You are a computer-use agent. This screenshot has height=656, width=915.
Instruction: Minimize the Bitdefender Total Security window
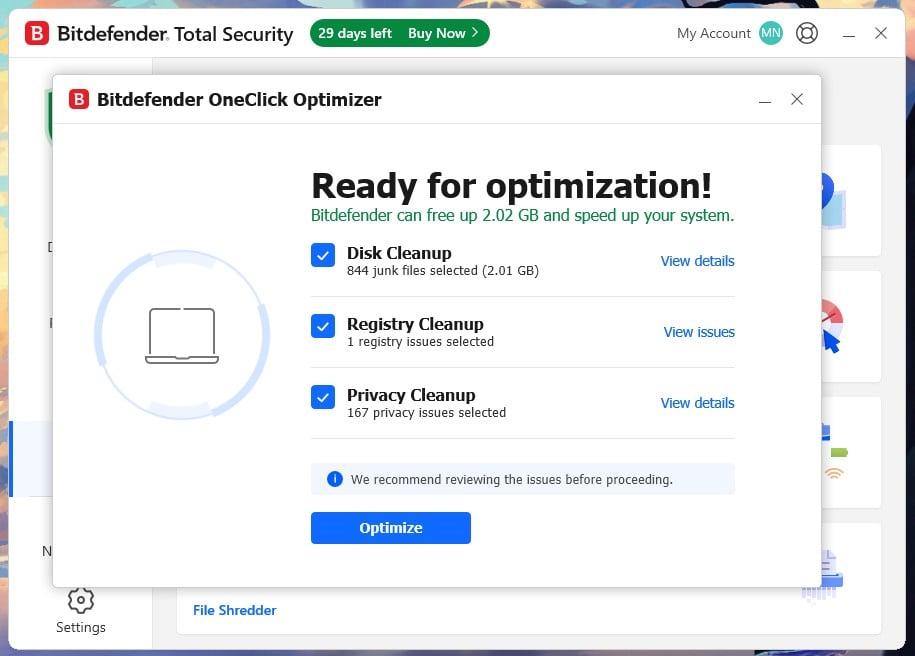click(x=849, y=34)
